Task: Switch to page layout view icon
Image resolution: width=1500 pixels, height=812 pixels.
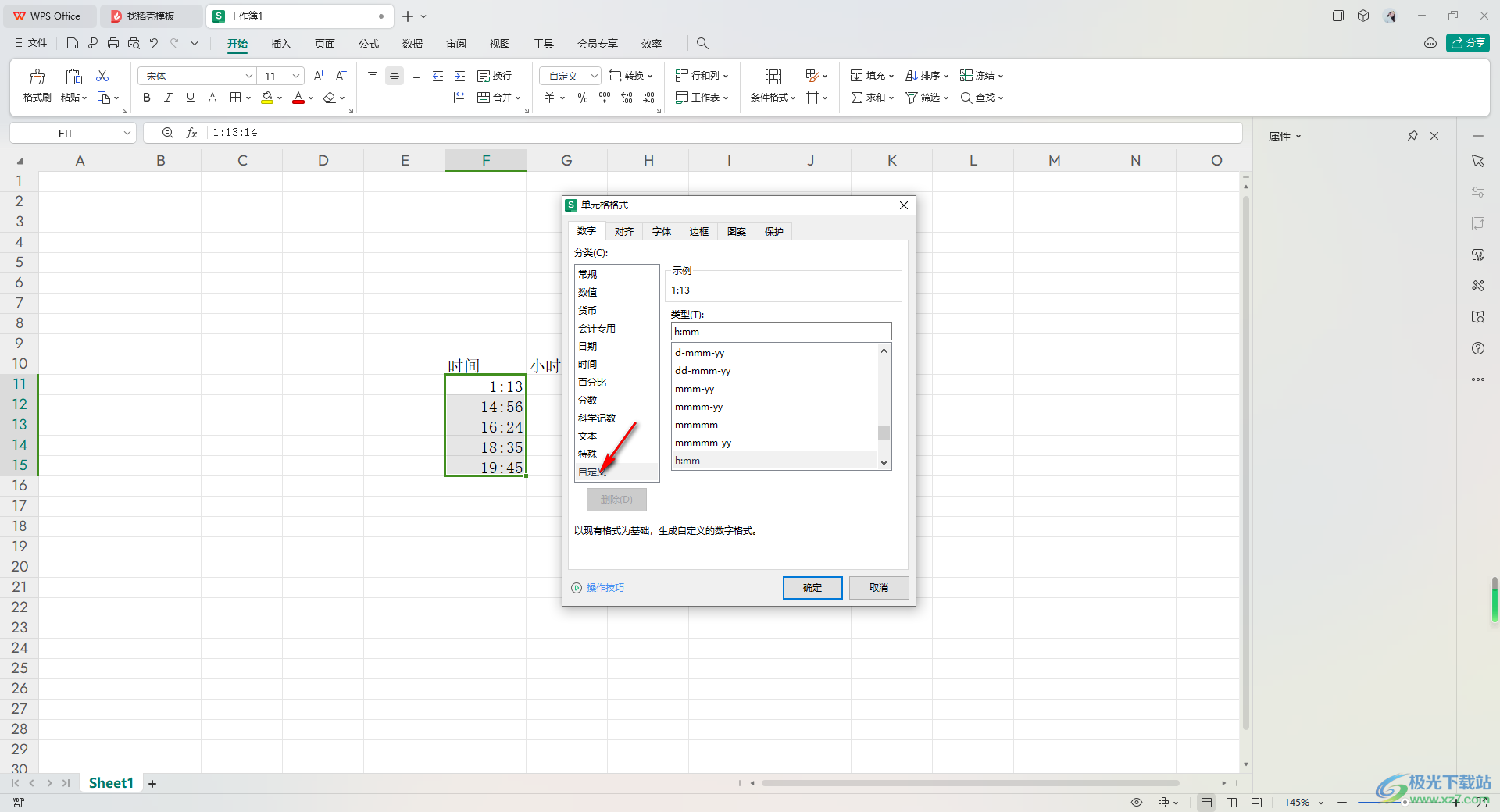Action: [1232, 803]
